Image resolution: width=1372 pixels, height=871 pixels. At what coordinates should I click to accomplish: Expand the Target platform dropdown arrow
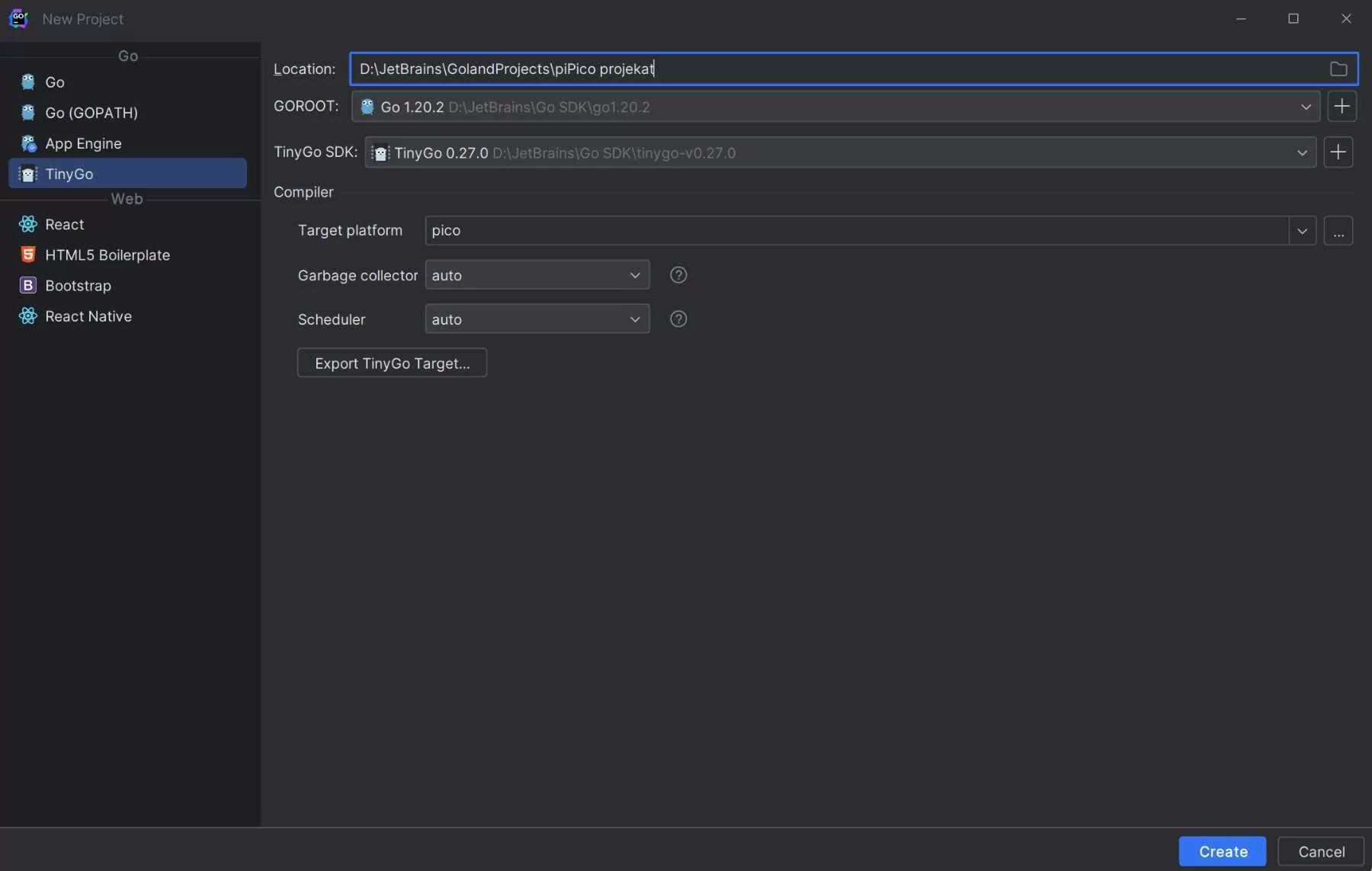pos(1302,230)
